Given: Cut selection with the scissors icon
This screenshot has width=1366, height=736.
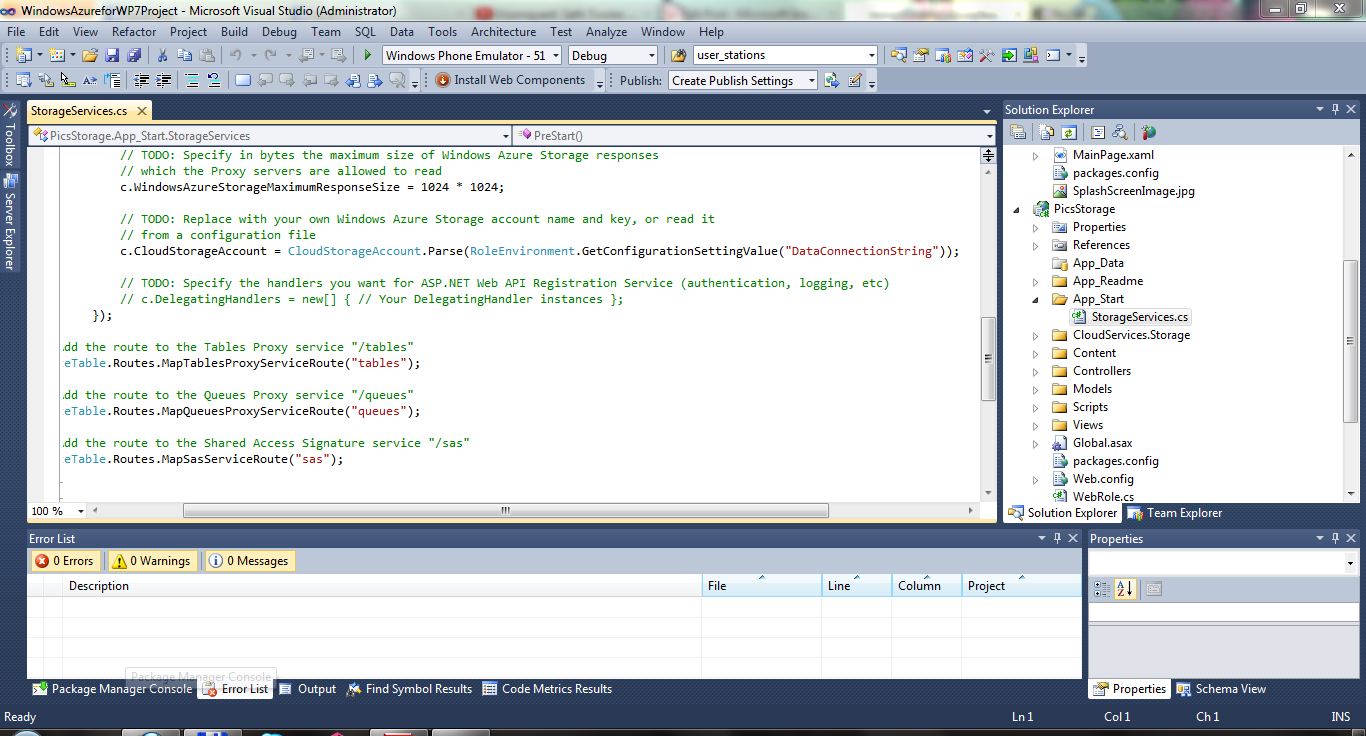Looking at the screenshot, I should coord(164,56).
